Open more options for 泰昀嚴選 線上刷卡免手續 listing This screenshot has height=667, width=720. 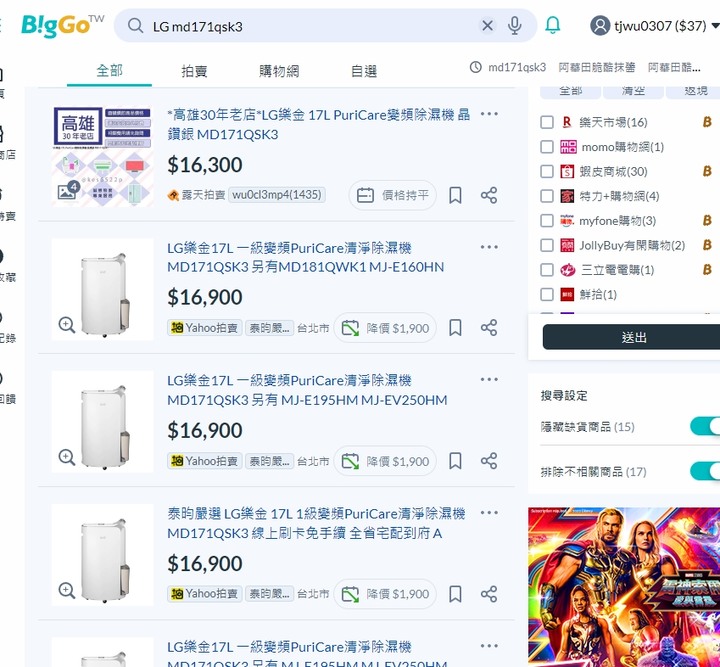pos(489,512)
